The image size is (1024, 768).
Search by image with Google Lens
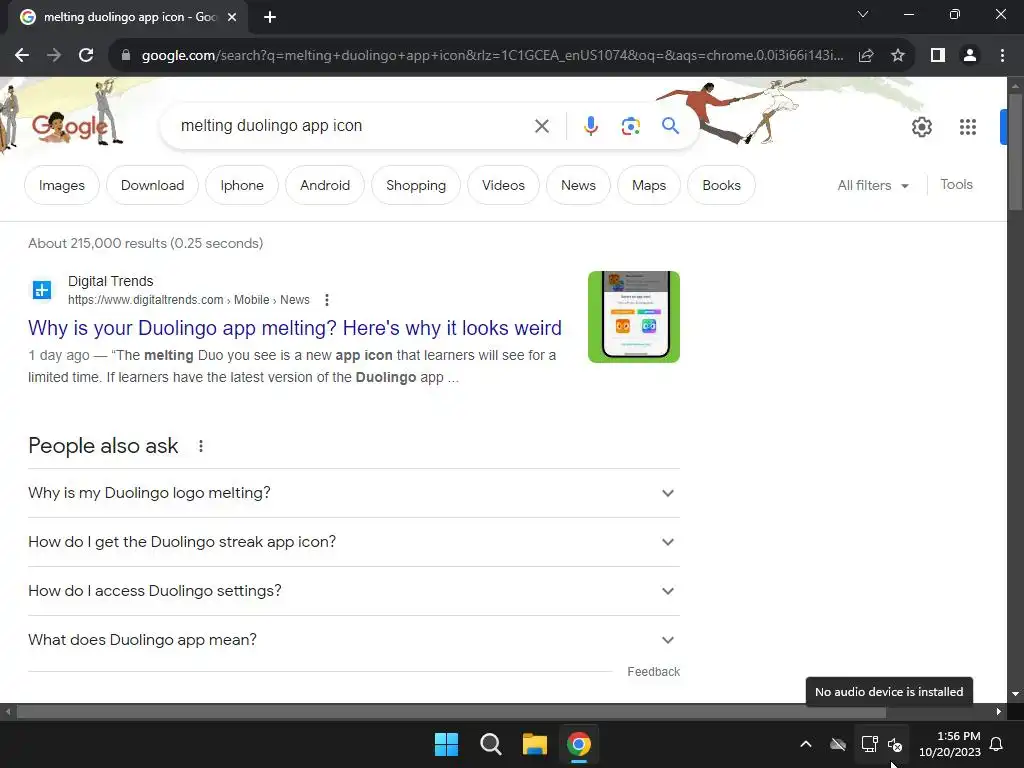pos(630,126)
